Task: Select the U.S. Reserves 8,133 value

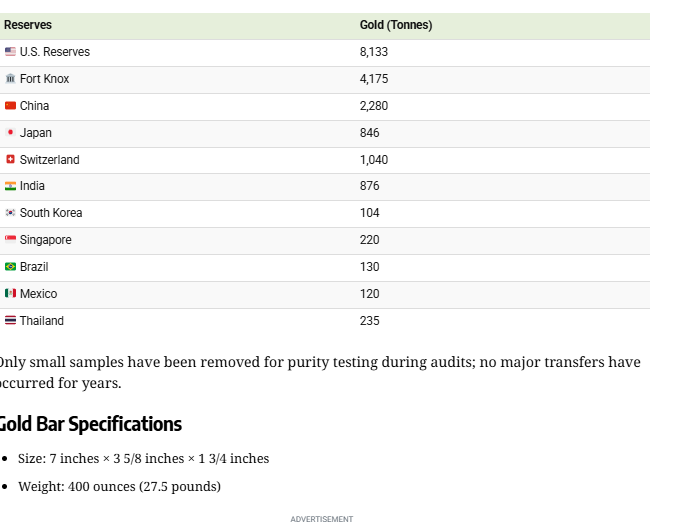Action: (374, 52)
